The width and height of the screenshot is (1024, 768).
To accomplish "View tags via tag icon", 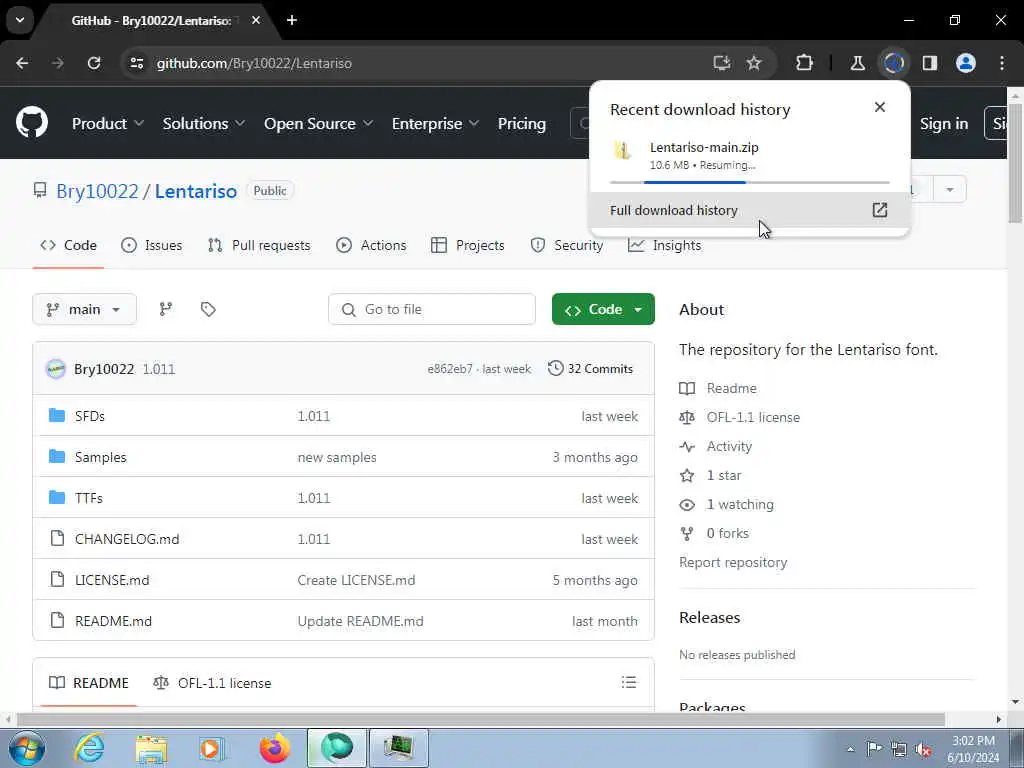I will [208, 310].
